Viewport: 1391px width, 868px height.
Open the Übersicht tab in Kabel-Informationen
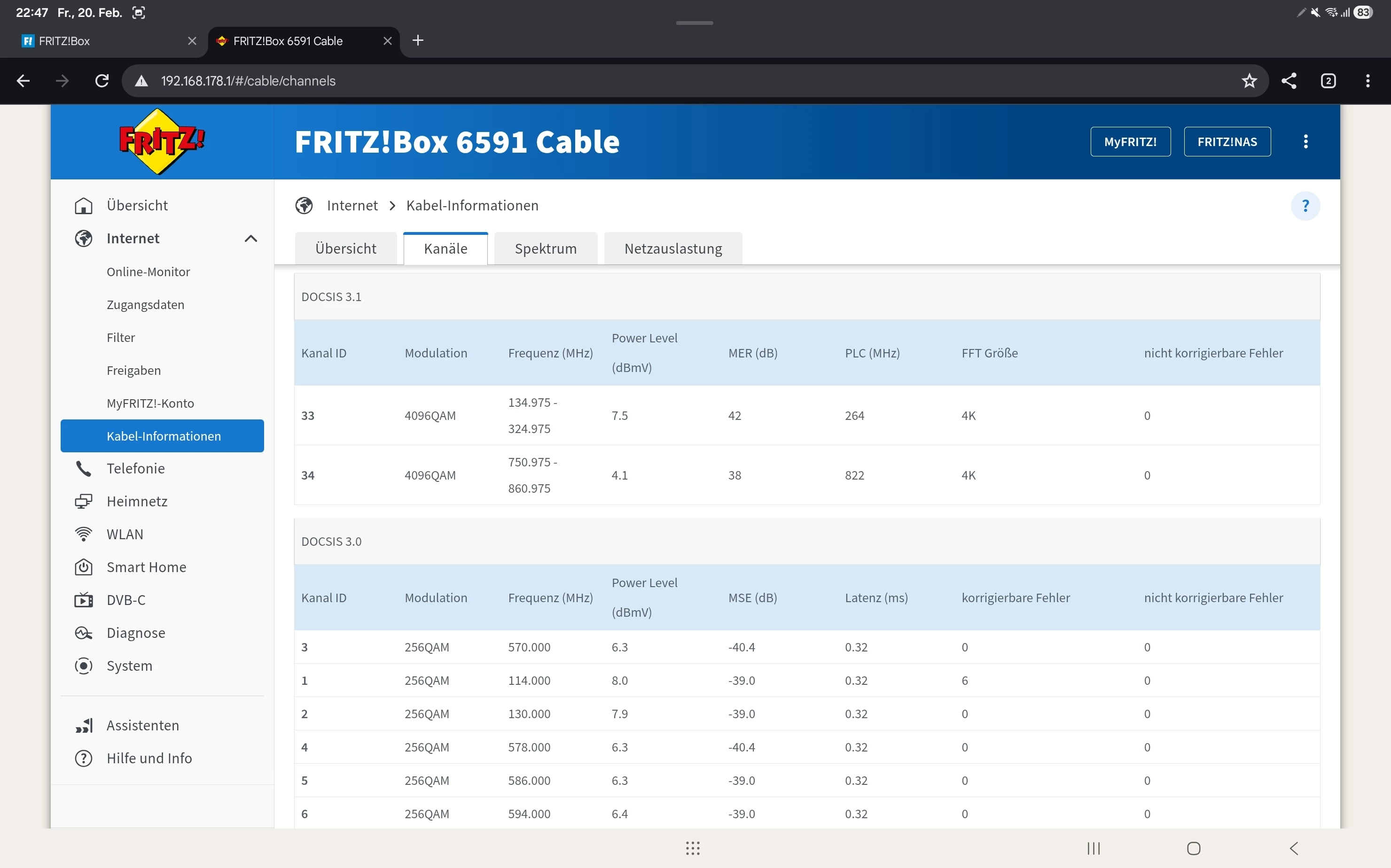[x=345, y=248]
